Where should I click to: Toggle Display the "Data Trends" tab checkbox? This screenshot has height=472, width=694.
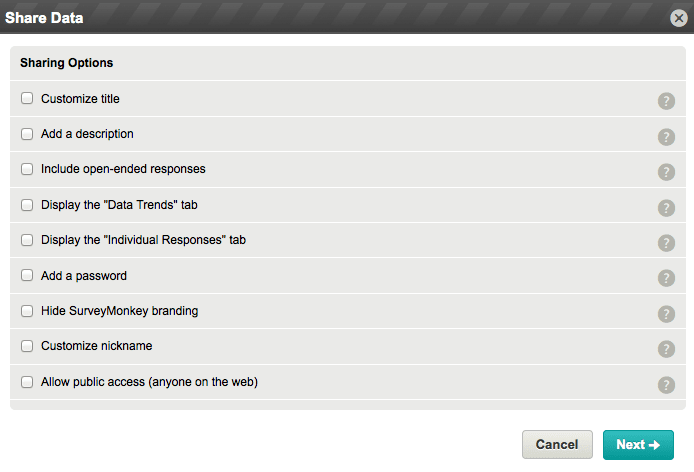[27, 205]
